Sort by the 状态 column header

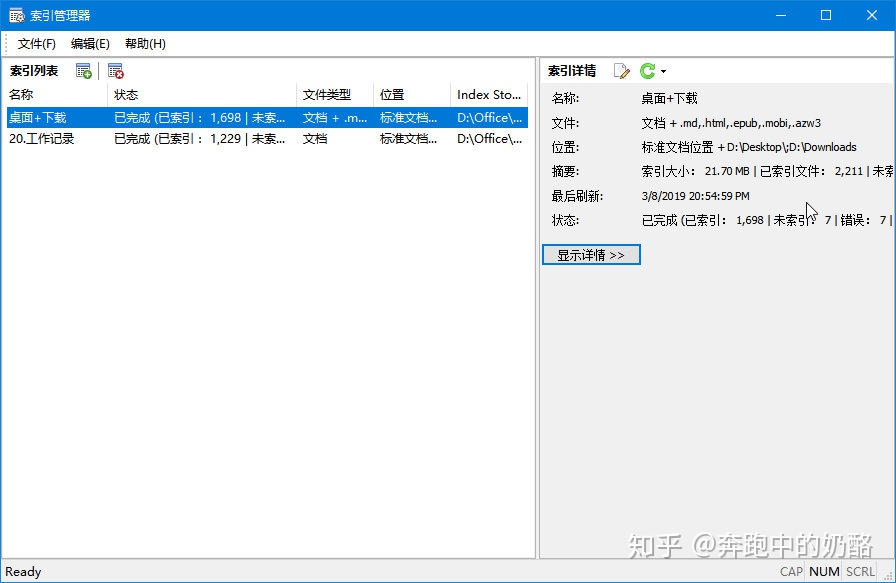pyautogui.click(x=202, y=95)
